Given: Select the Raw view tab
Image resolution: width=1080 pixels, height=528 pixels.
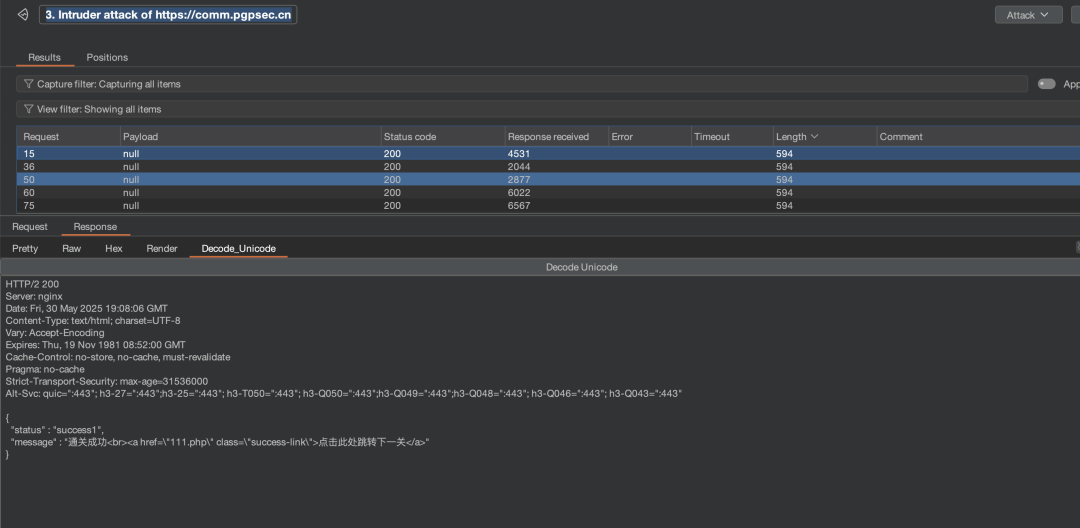Looking at the screenshot, I should click(72, 249).
